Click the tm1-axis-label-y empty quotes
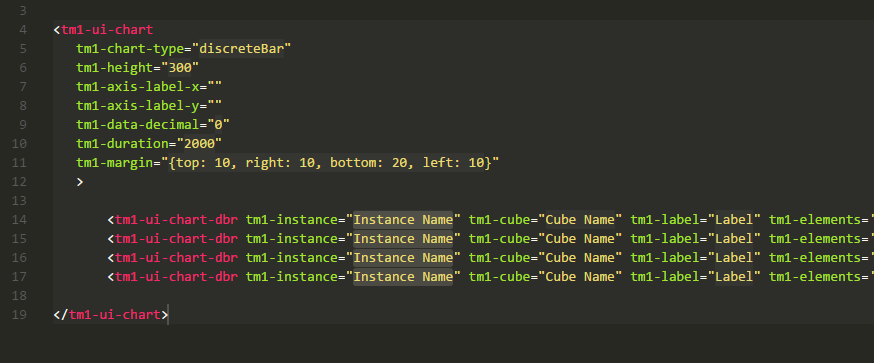The width and height of the screenshot is (874, 363). pos(215,106)
